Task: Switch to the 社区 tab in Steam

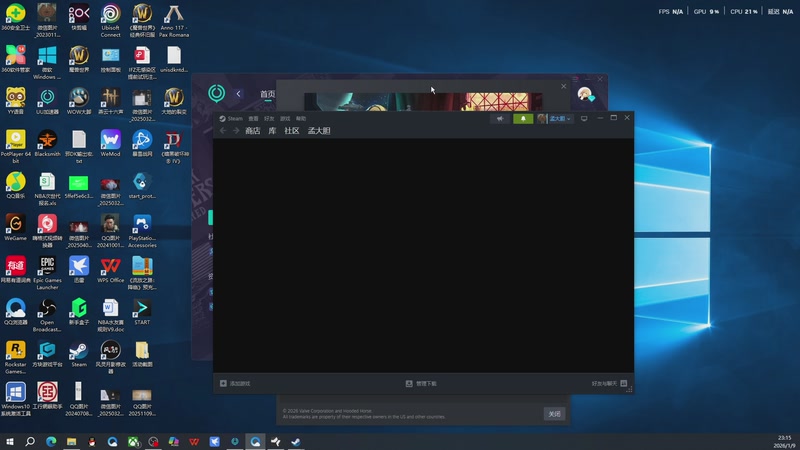Action: tap(292, 131)
